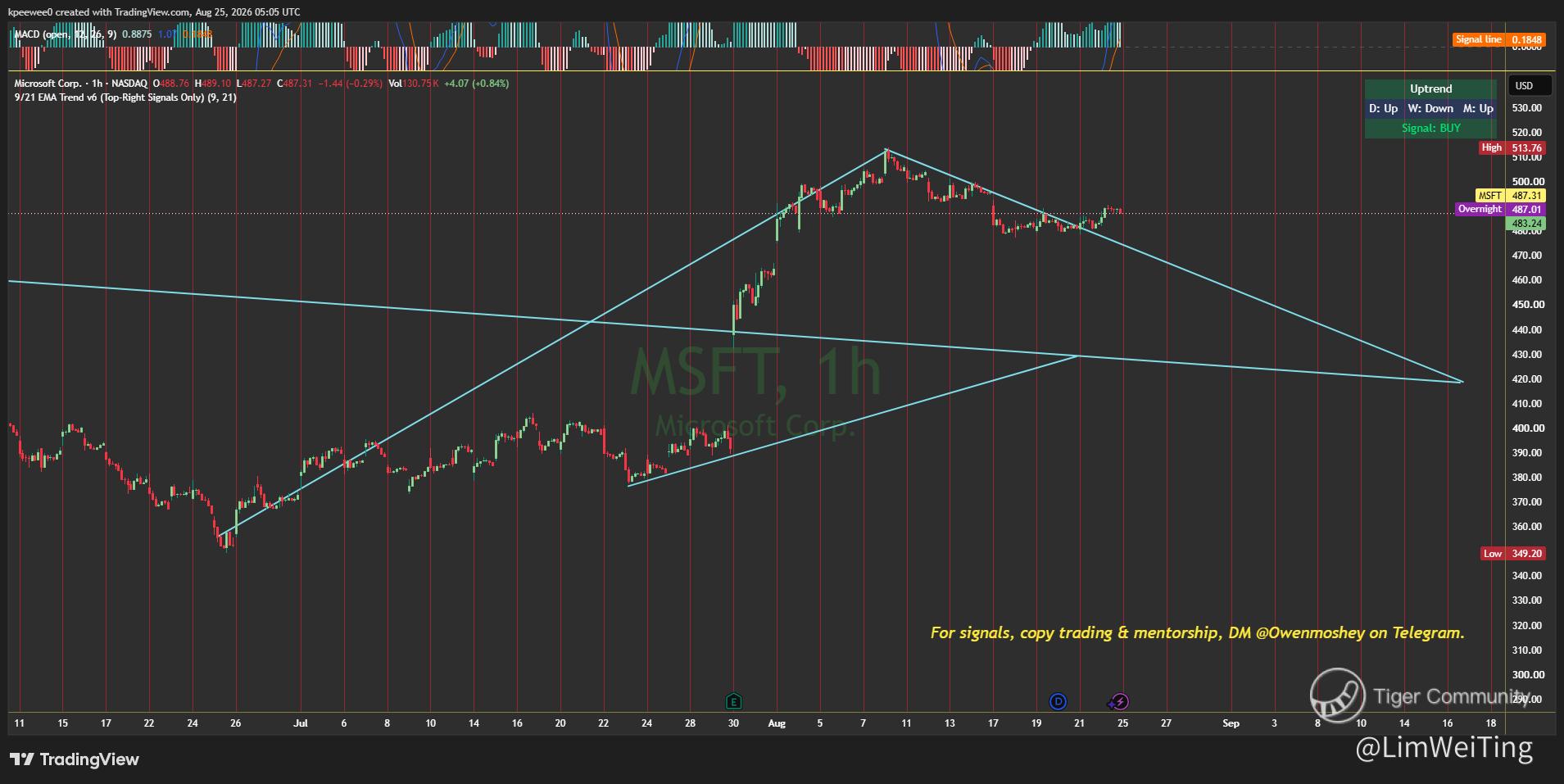This screenshot has height=784, width=1564.
Task: Click the 500.00 price scale label
Action: pos(1527,182)
